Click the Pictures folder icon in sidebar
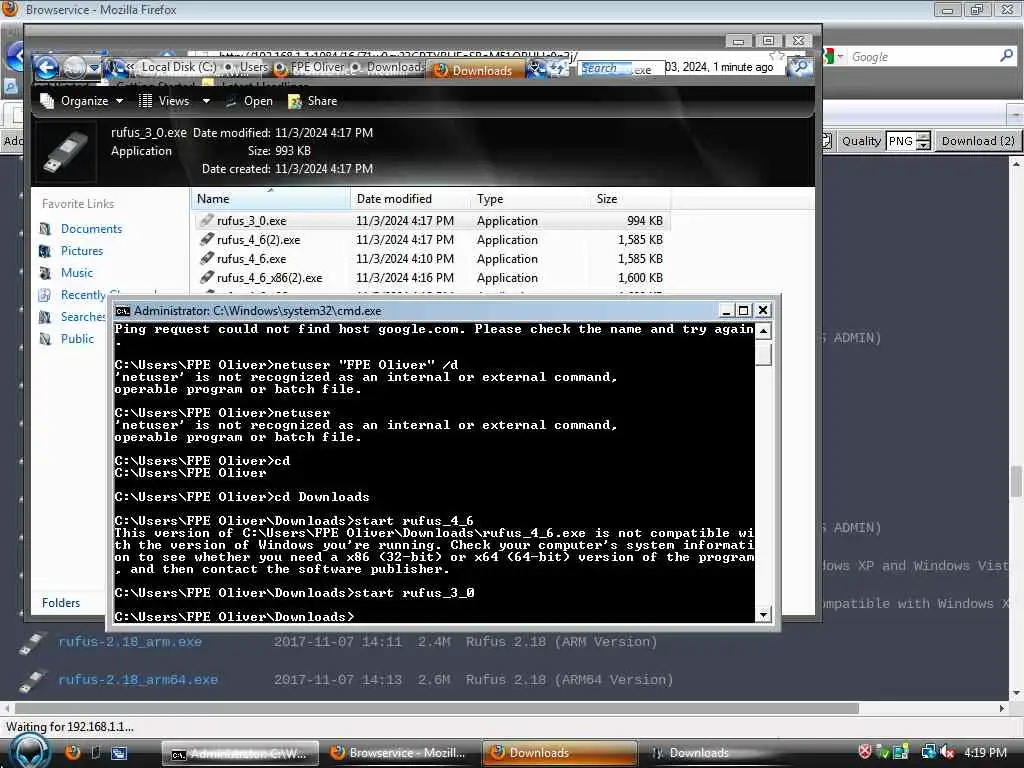Screen dimensions: 1024x768 [x=45, y=251]
